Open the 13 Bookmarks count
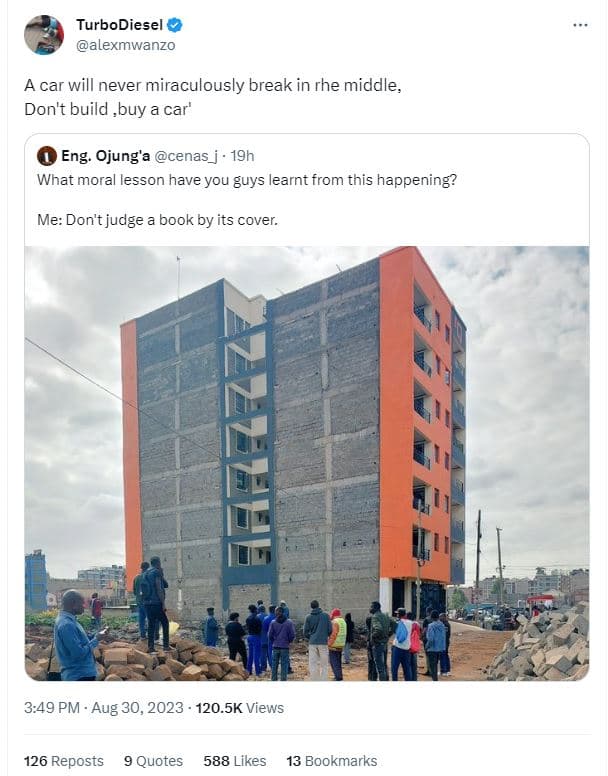 [331, 761]
